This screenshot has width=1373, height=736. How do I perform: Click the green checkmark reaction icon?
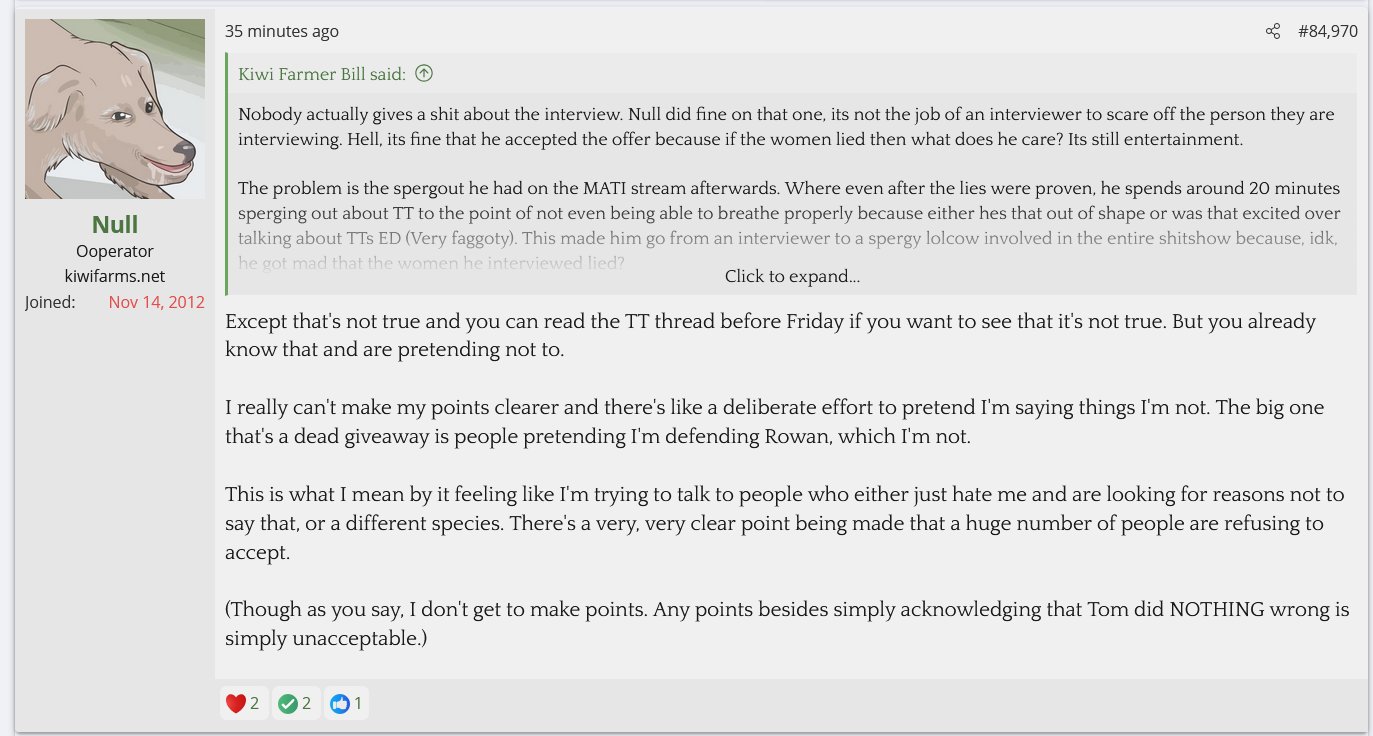pyautogui.click(x=288, y=704)
